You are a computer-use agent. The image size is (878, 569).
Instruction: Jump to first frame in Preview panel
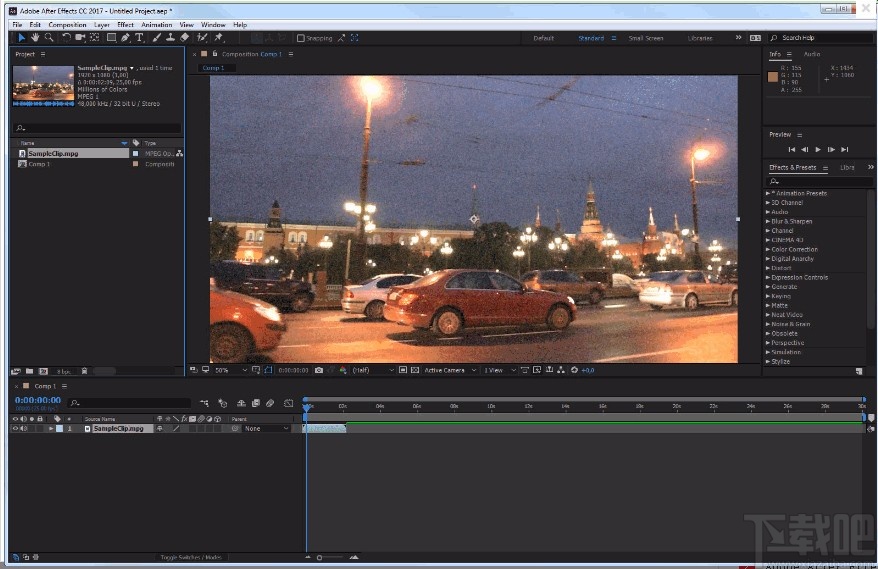click(x=791, y=150)
